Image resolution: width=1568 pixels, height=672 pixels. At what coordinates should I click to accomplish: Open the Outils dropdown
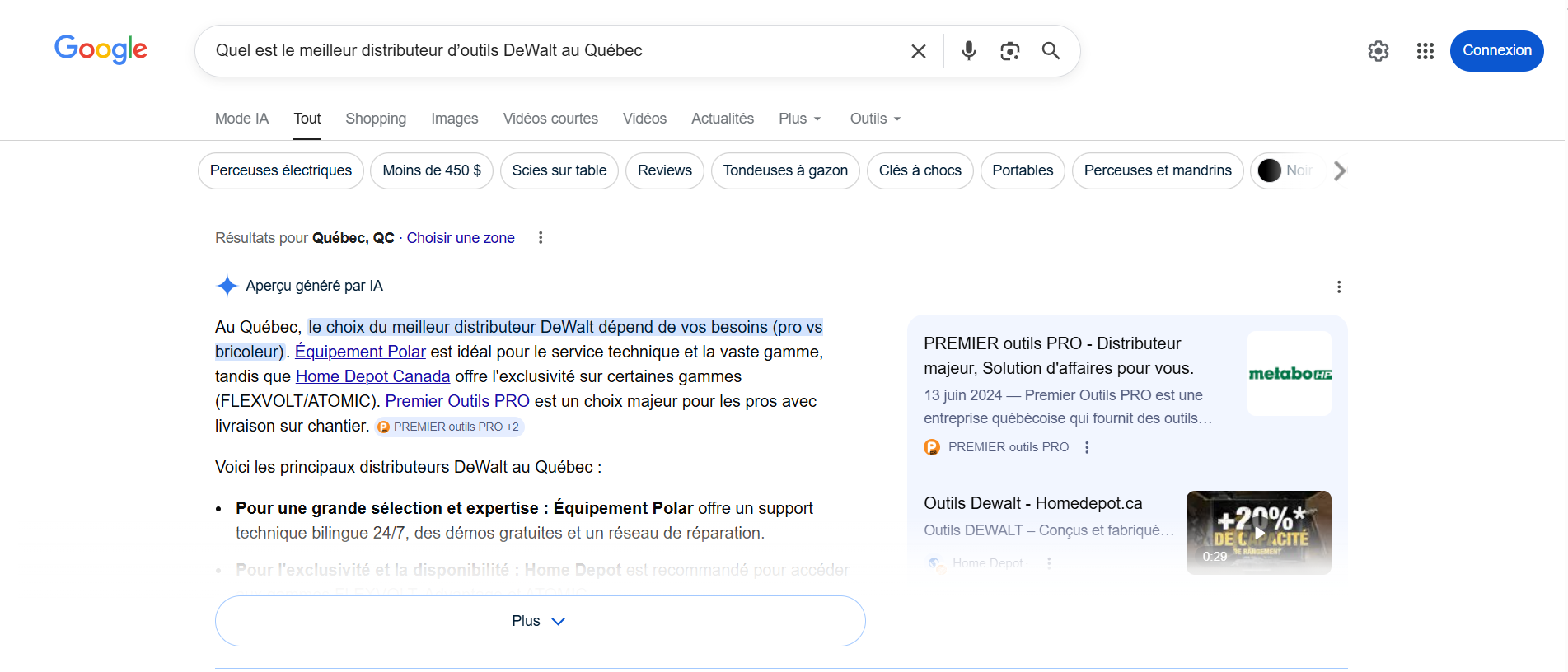[x=875, y=119]
